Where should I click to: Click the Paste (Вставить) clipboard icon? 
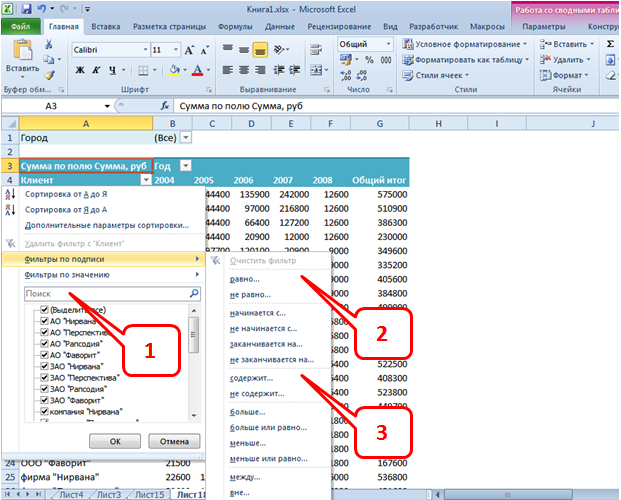pyautogui.click(x=22, y=51)
